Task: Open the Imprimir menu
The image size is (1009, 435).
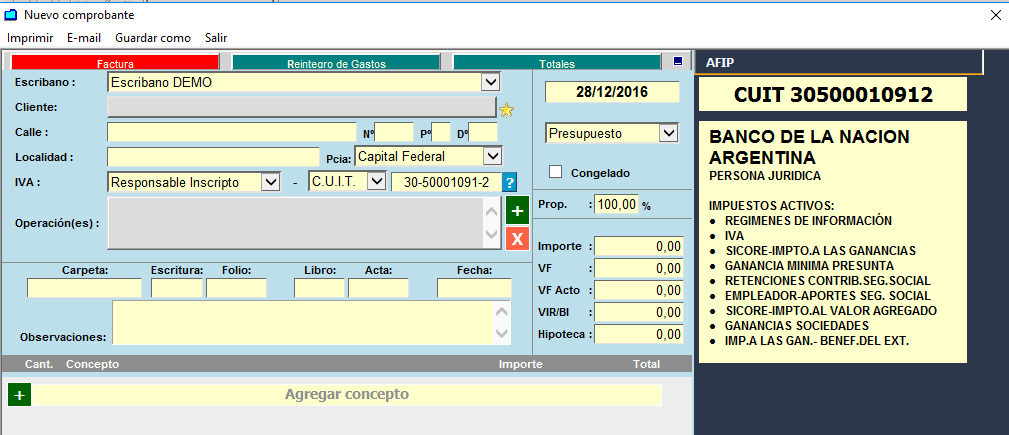Action: tap(30, 38)
